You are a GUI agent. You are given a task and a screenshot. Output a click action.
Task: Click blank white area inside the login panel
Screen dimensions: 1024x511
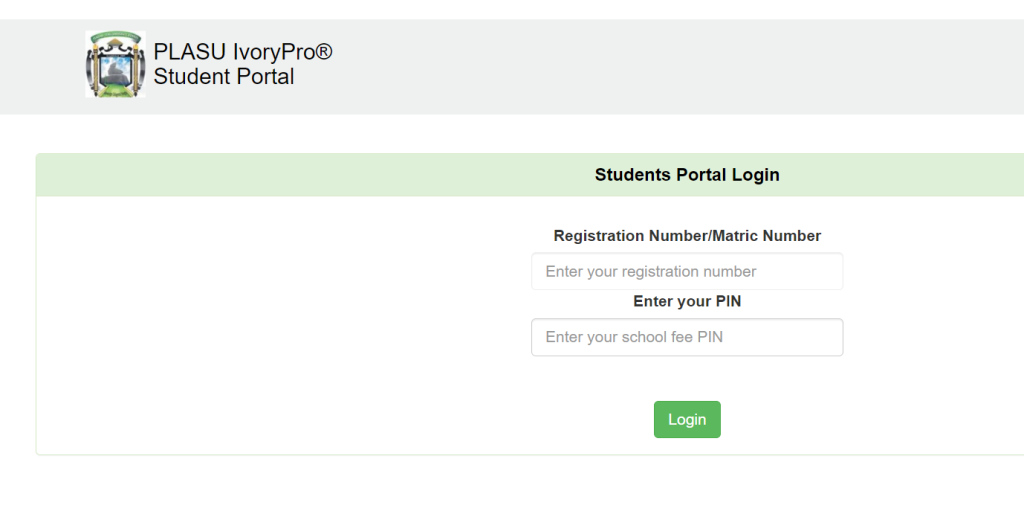coord(261,327)
